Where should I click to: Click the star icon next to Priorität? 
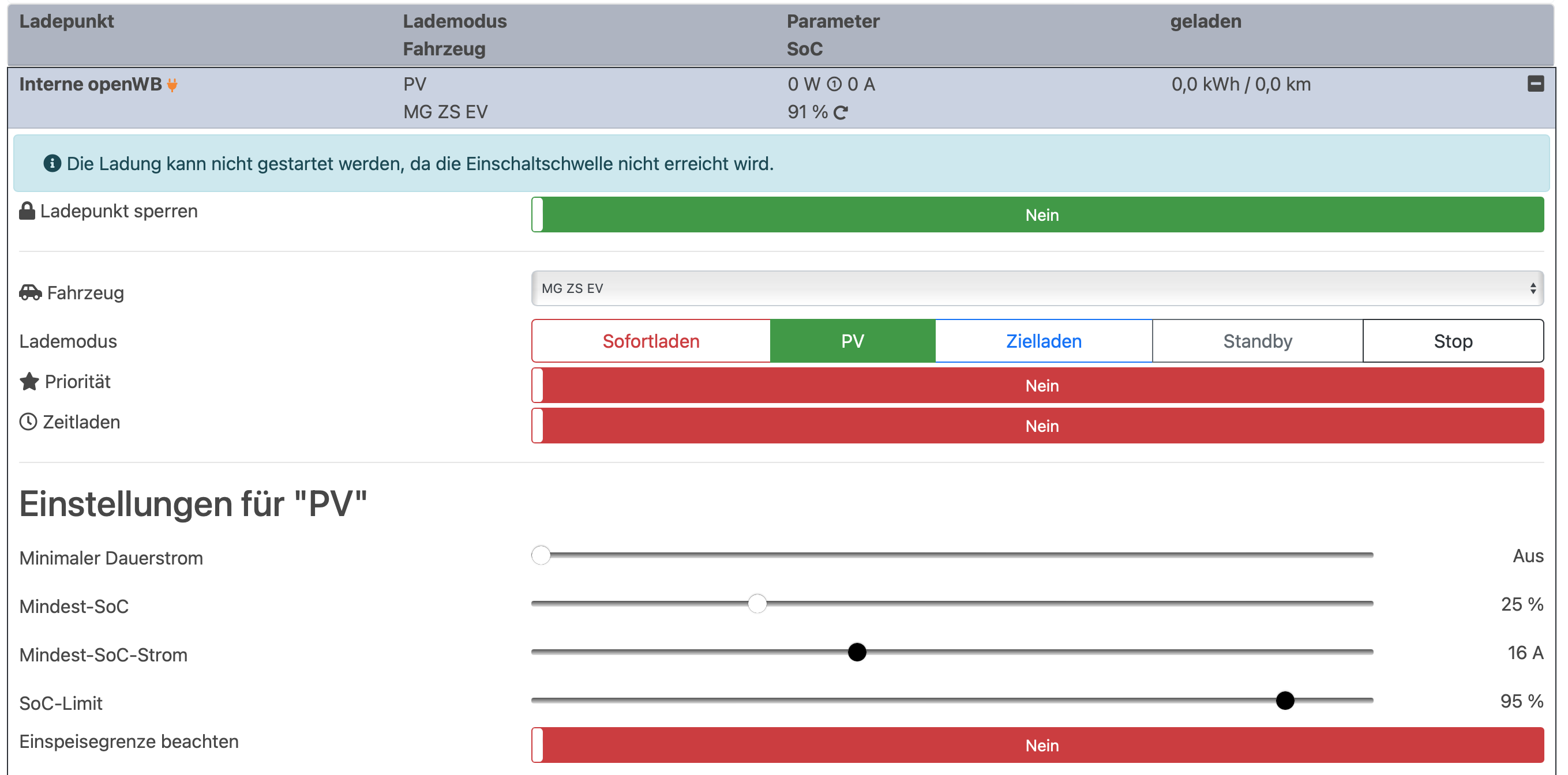[29, 381]
